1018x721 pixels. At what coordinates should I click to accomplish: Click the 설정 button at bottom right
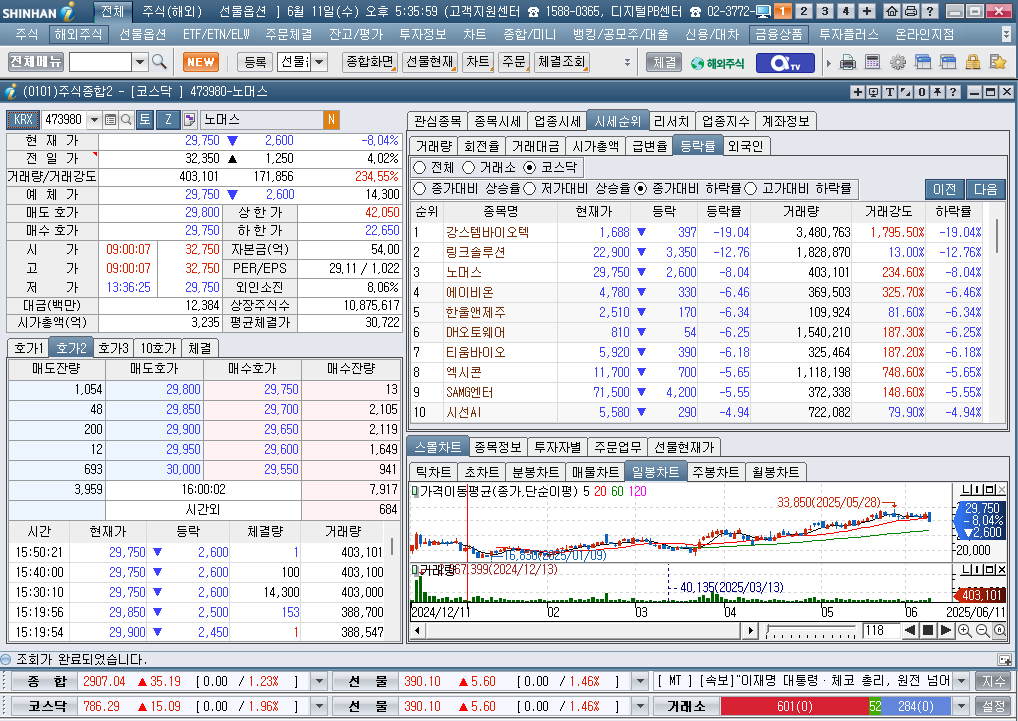993,706
